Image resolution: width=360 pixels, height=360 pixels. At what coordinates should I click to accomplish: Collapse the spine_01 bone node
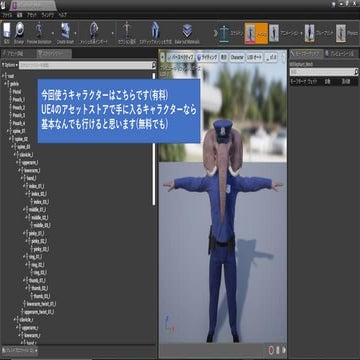point(9,131)
